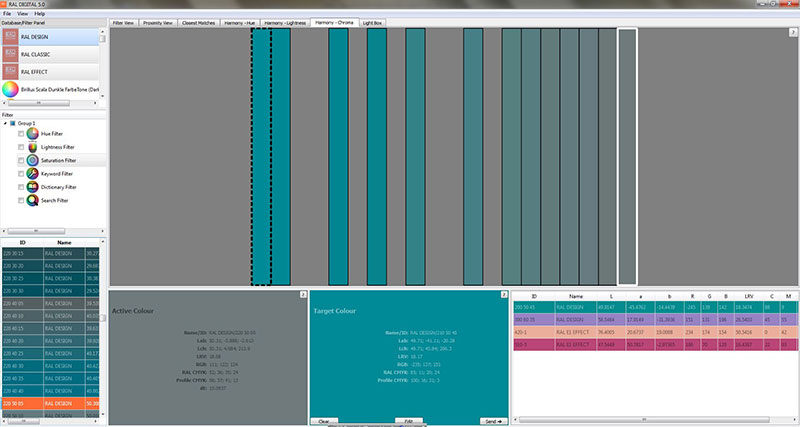This screenshot has height=427, width=800.
Task: Enable the Hue Filter checkbox
Action: (x=21, y=134)
